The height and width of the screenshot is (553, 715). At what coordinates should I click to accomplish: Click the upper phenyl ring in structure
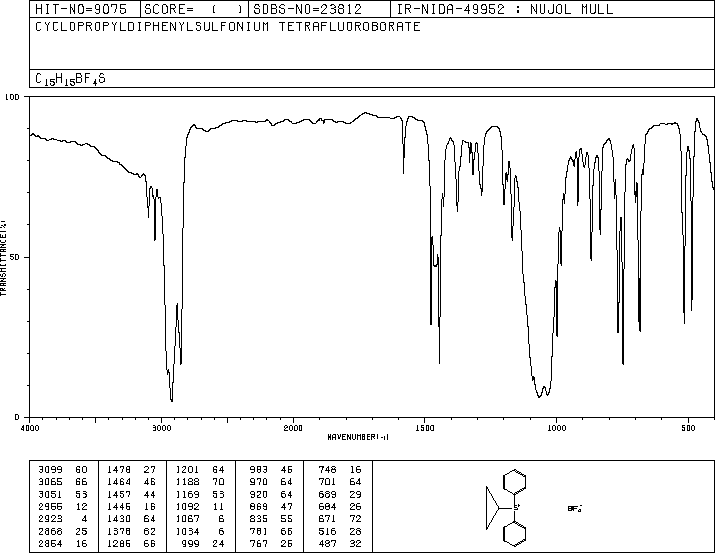(515, 482)
